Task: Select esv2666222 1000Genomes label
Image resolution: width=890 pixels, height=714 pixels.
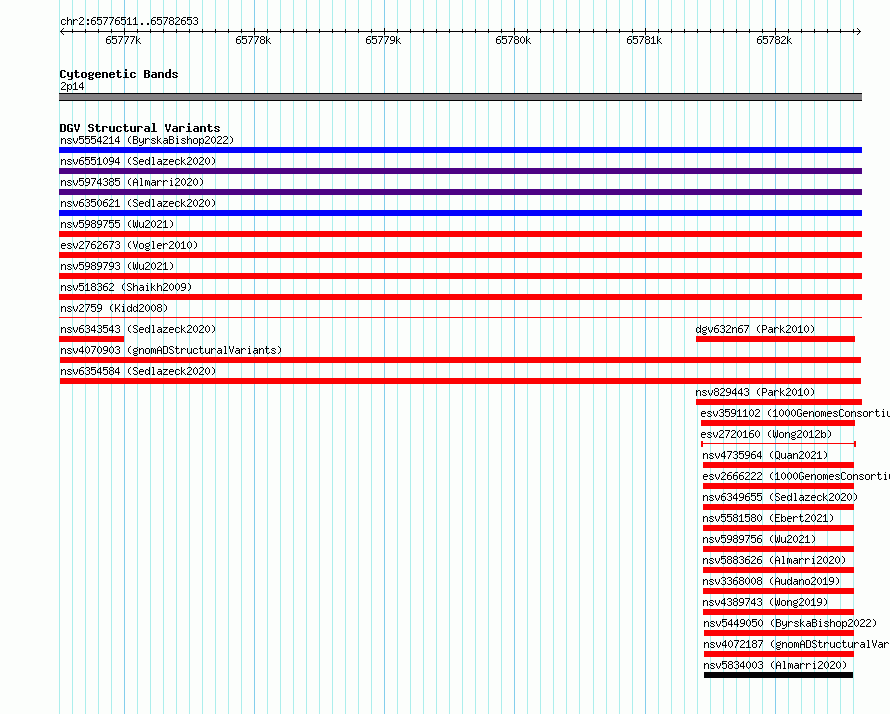Action: (796, 476)
